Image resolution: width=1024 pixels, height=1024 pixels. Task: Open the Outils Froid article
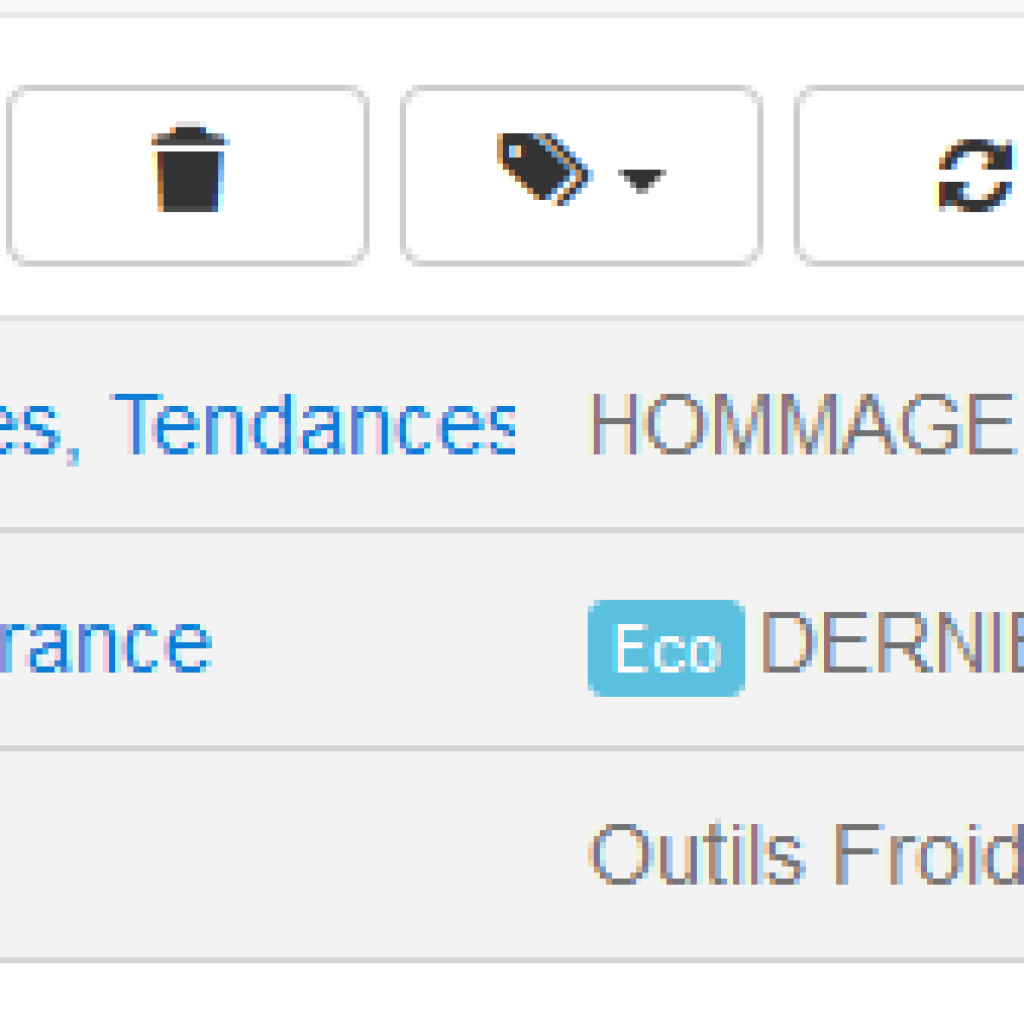click(807, 852)
